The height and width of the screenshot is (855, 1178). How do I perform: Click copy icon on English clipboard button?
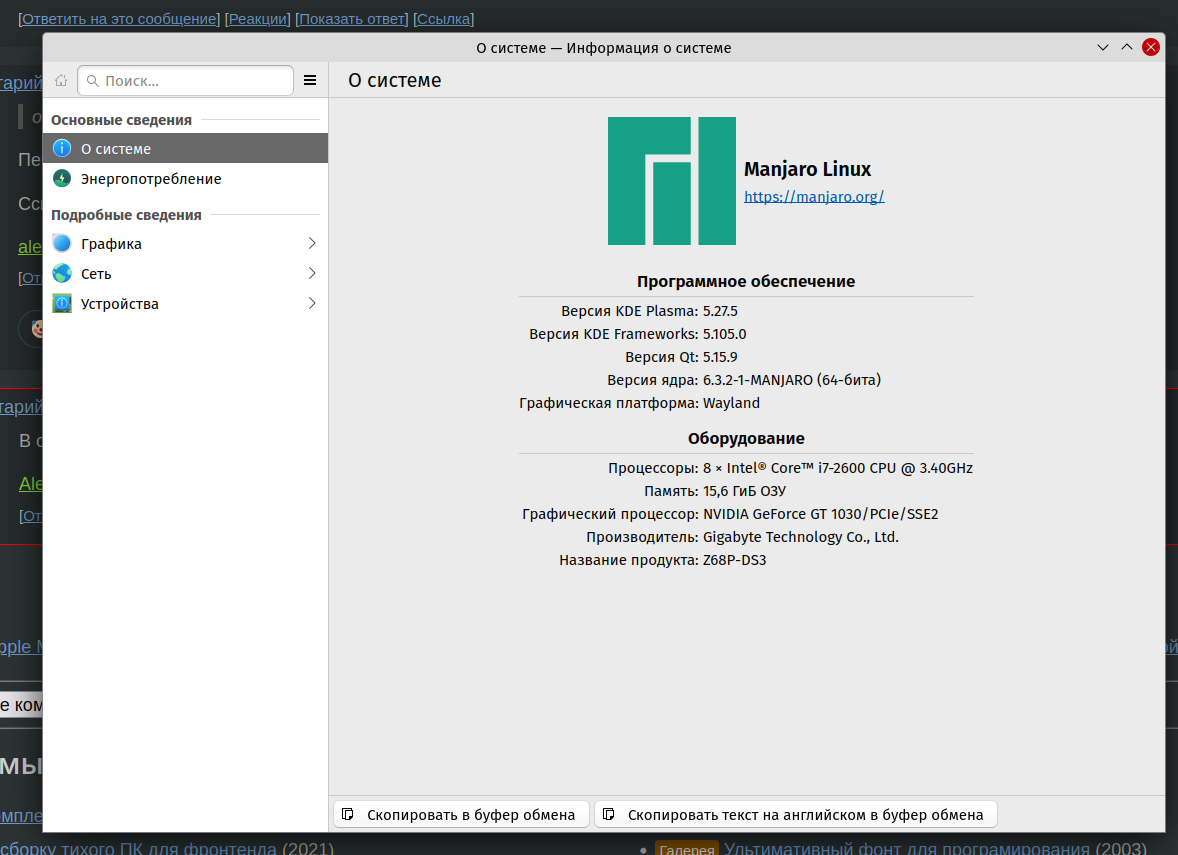coord(609,814)
